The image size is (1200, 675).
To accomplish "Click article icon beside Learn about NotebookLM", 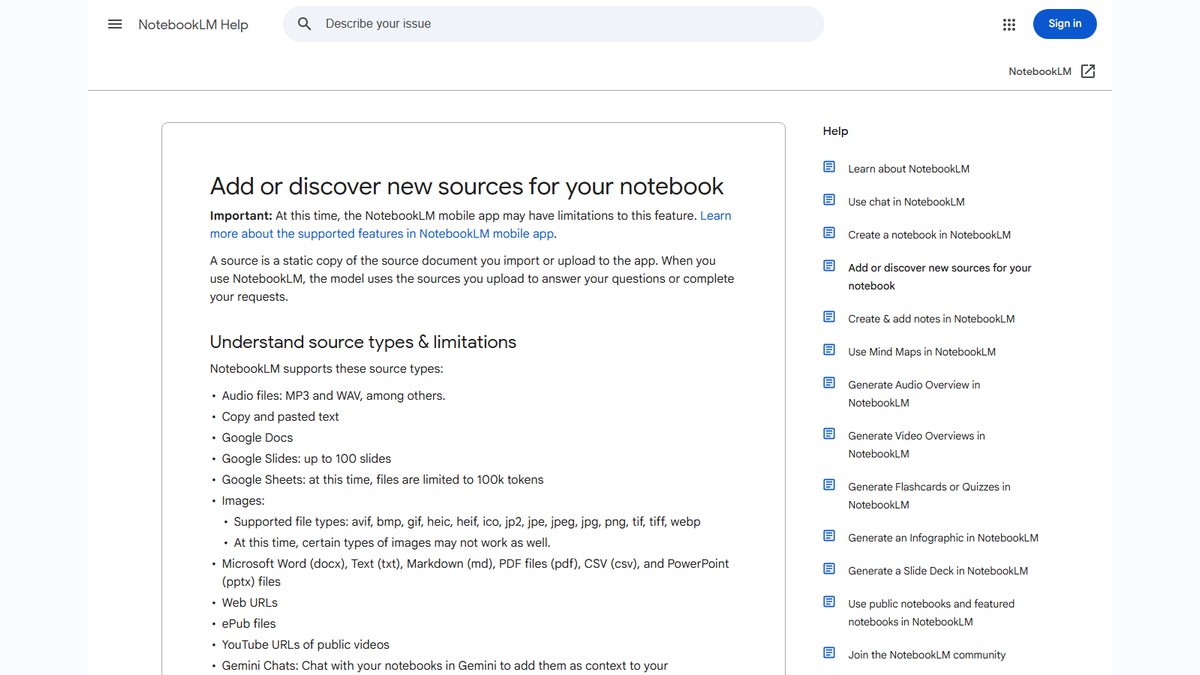I will pos(829,167).
